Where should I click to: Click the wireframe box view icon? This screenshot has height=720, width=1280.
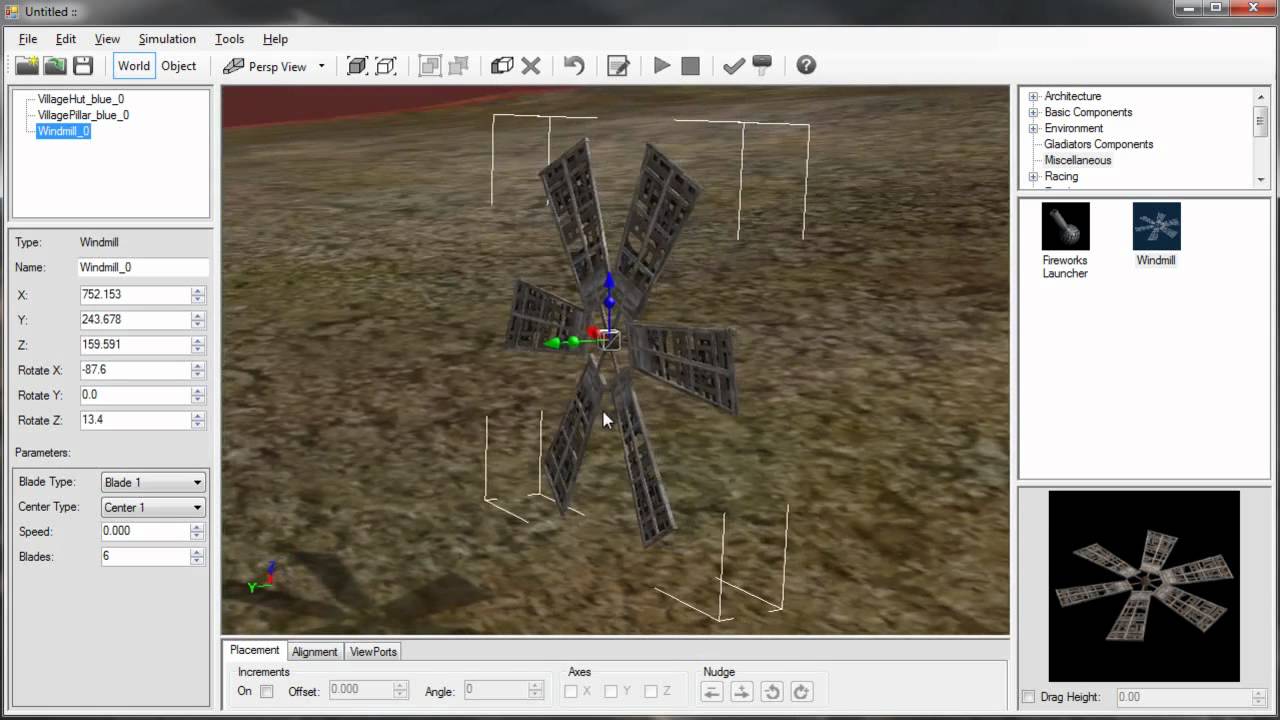pos(386,66)
